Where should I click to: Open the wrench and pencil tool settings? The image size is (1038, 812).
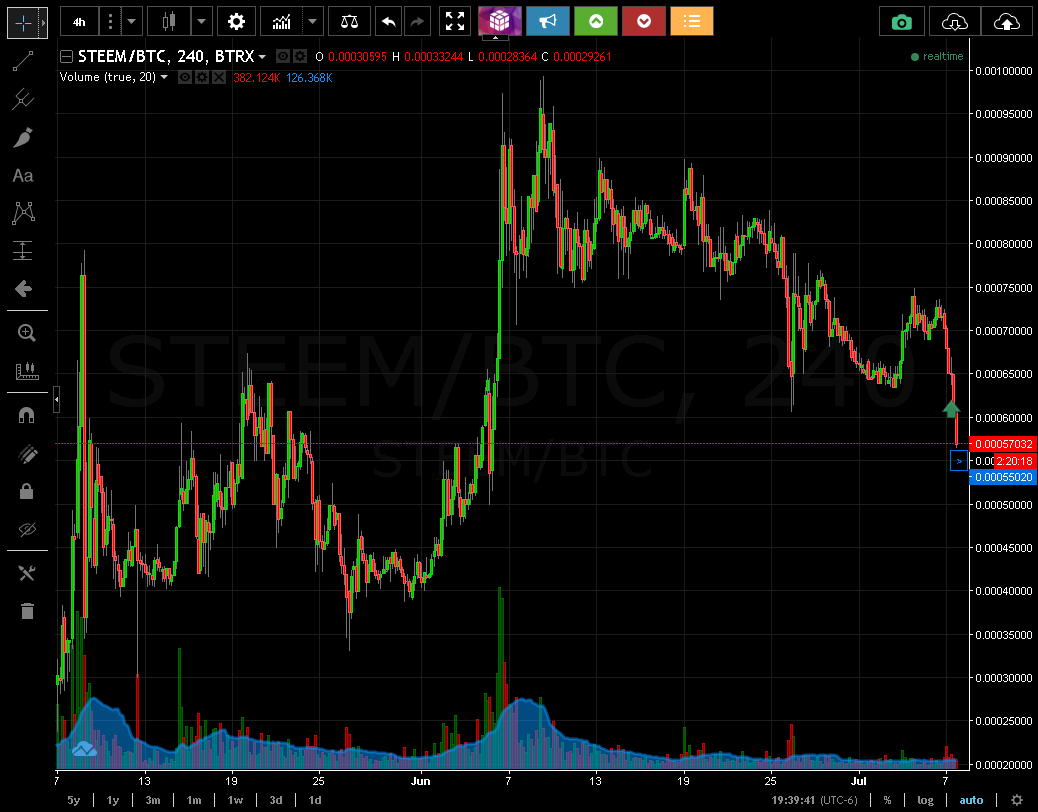coord(26,573)
